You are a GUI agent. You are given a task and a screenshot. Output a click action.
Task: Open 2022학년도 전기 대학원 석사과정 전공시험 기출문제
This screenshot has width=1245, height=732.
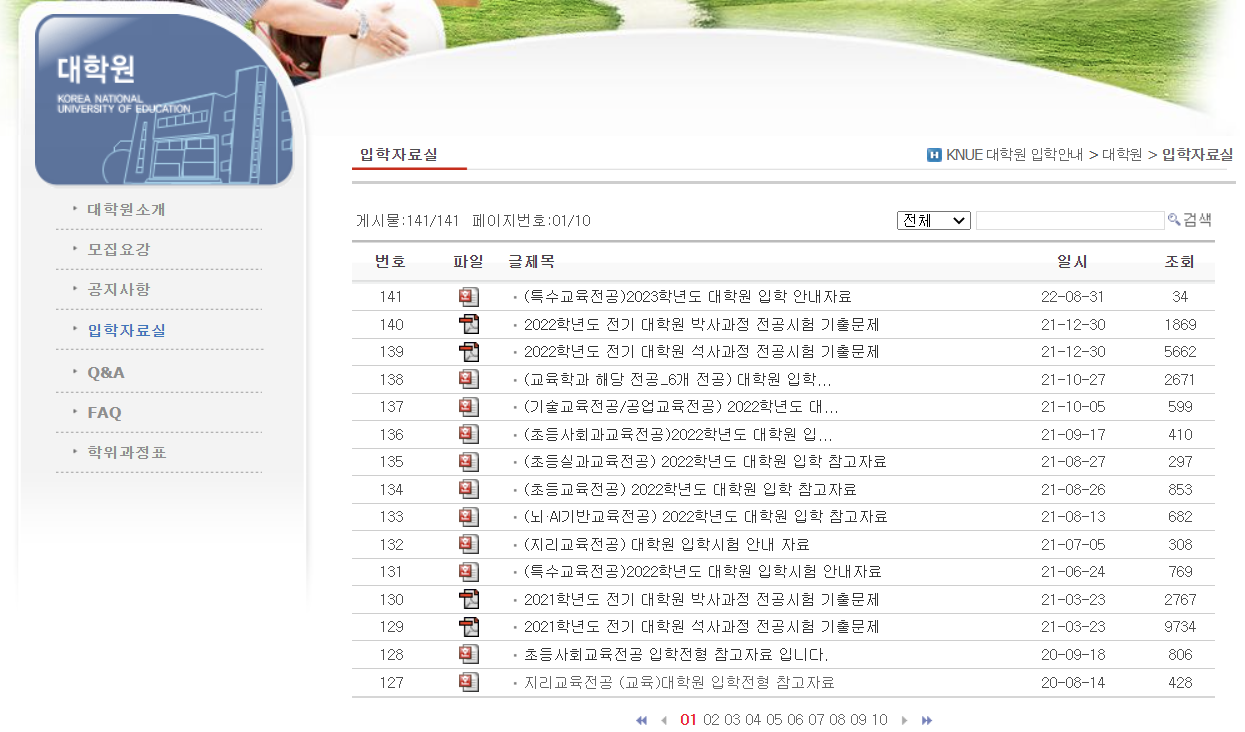pos(702,352)
